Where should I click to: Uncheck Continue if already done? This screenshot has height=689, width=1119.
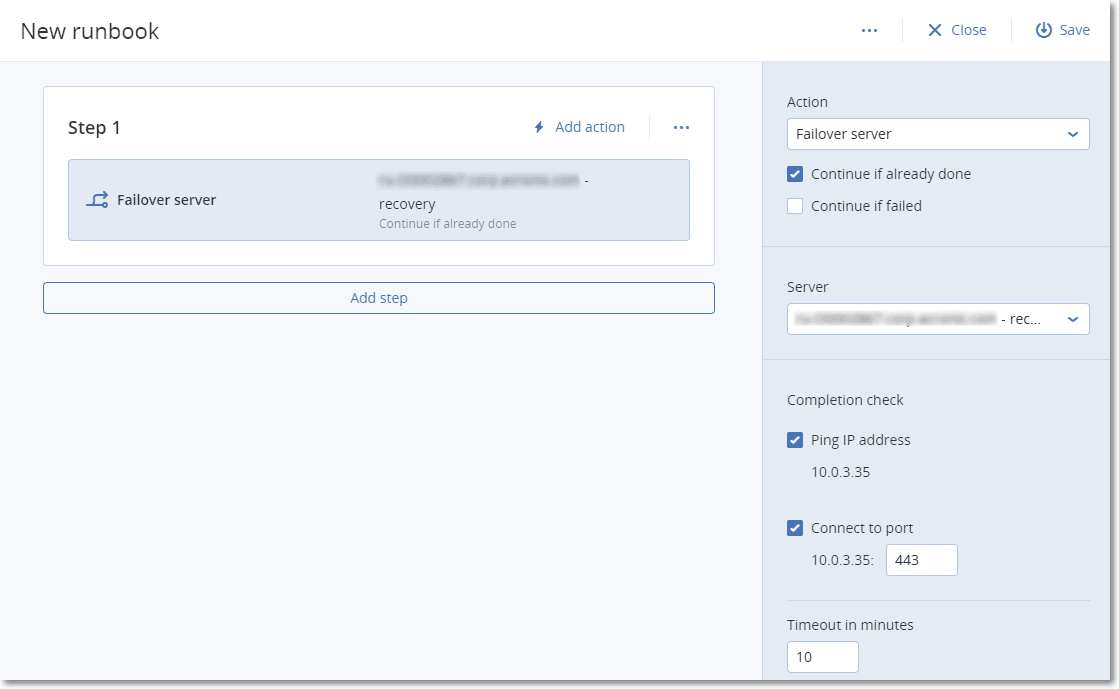pos(796,173)
